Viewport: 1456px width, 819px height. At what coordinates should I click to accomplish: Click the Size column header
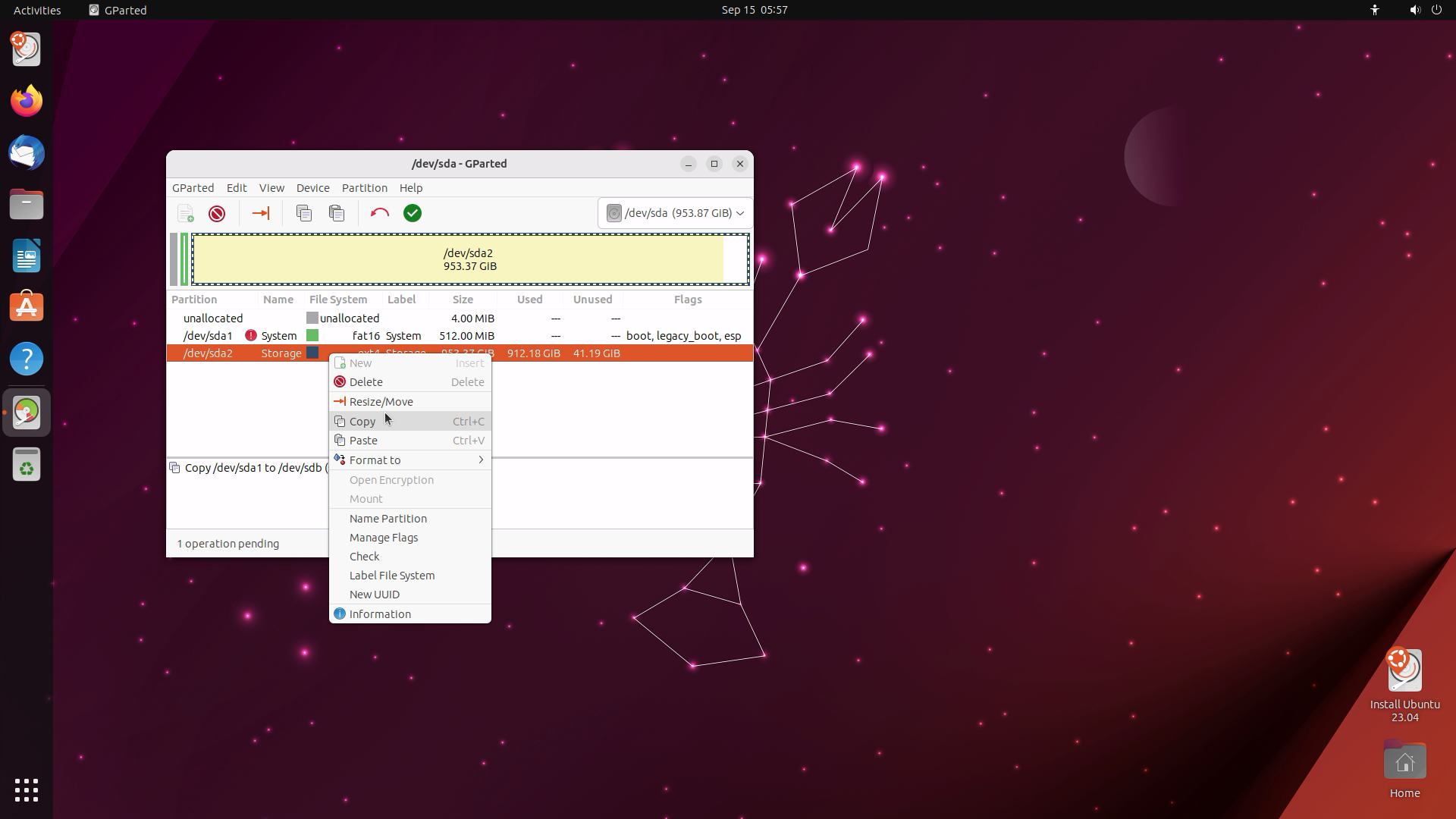click(x=463, y=300)
